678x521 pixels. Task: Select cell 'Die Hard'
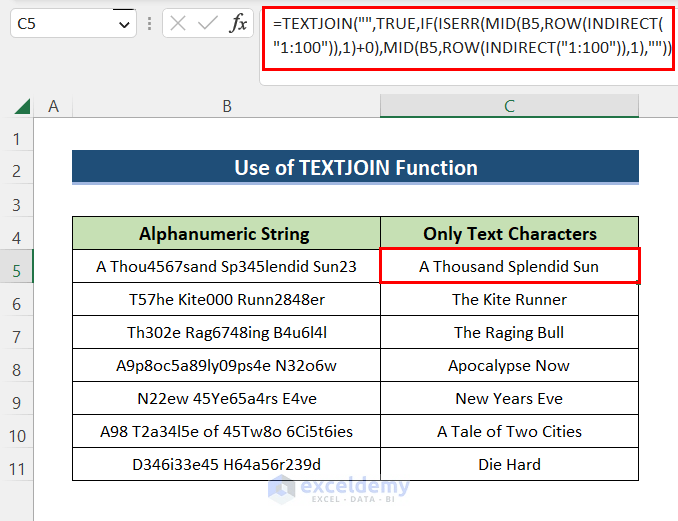tap(509, 464)
